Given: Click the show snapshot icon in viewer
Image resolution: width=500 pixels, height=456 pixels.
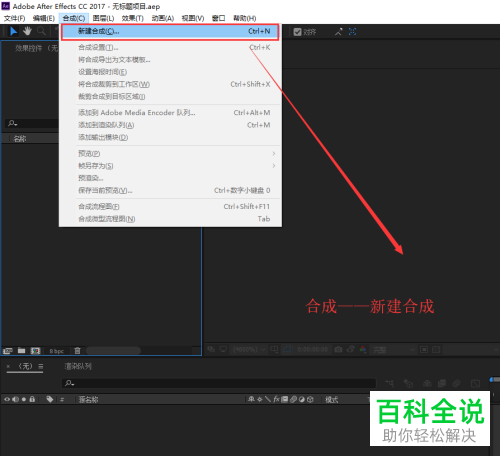Looking at the screenshot, I should (351, 349).
